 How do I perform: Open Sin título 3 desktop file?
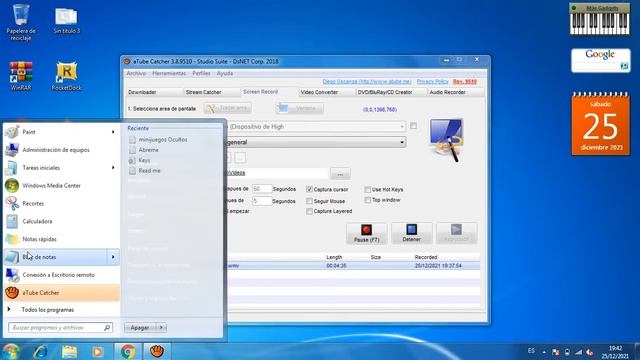point(67,20)
